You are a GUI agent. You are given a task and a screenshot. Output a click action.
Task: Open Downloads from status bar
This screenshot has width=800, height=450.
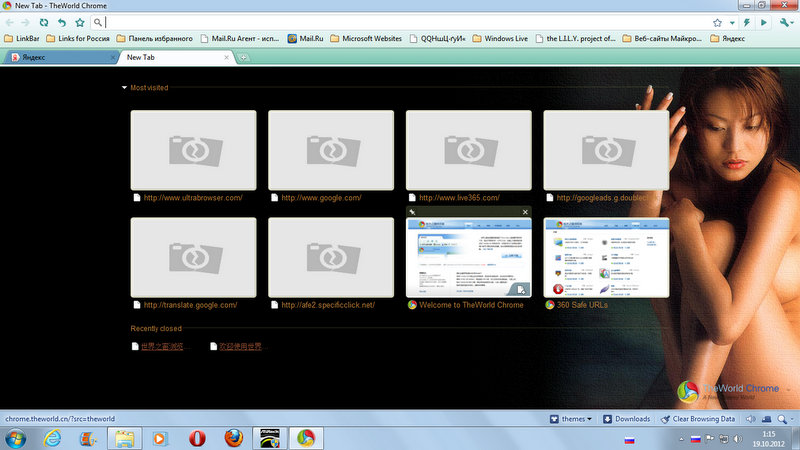click(x=627, y=419)
